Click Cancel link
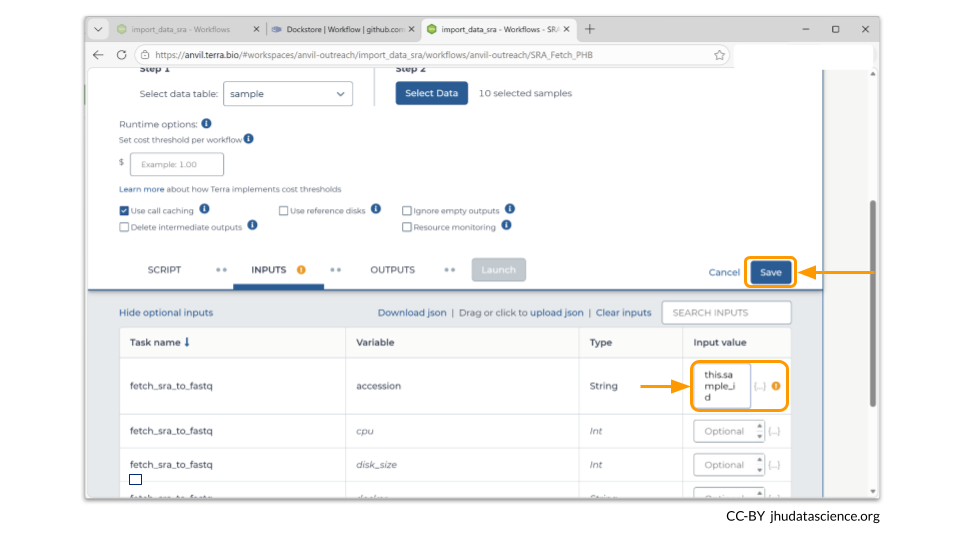This screenshot has height=540, width=960. 724,272
